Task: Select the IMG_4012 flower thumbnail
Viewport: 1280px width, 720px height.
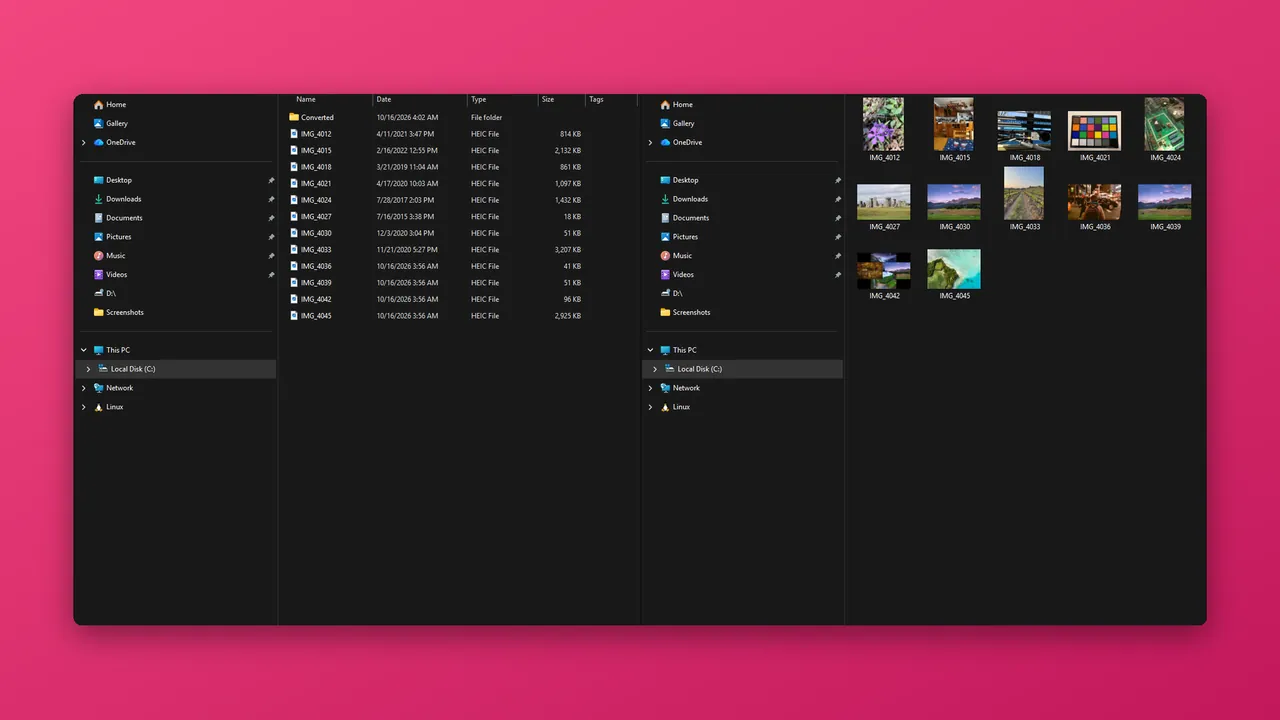Action: tap(884, 124)
